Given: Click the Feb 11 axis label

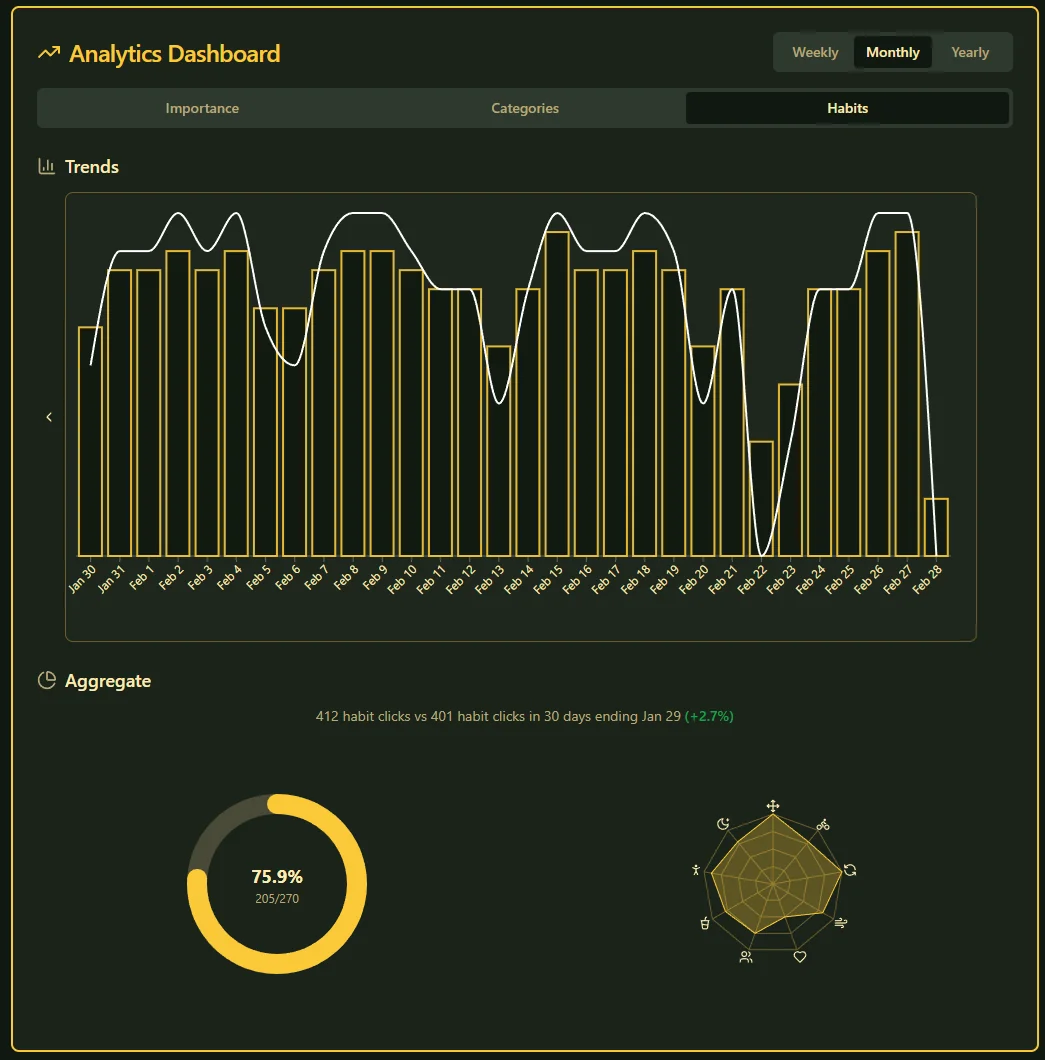Looking at the screenshot, I should point(431,579).
